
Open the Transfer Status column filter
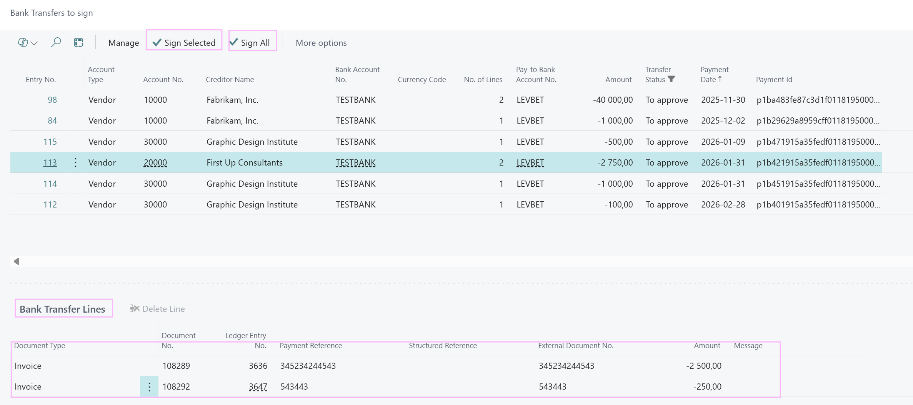tap(671, 79)
